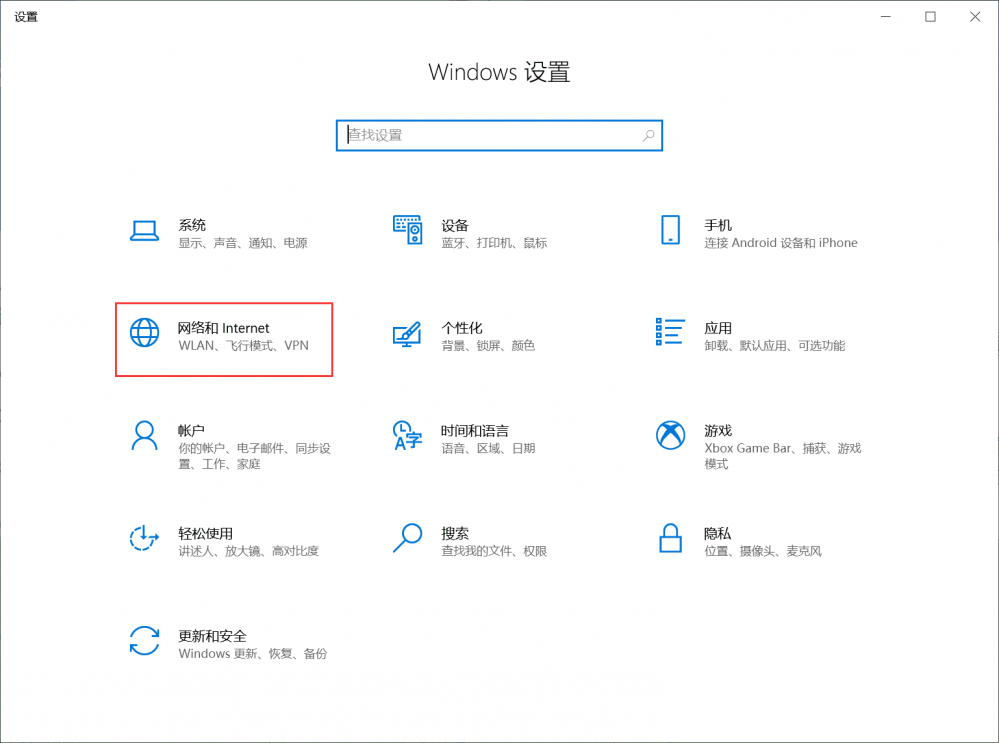Open the 网络和 Internet settings label
Screen dimensions: 999x743
pyautogui.click(x=224, y=328)
